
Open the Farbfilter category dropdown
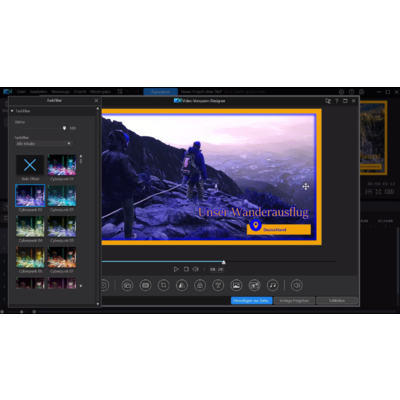click(44, 144)
